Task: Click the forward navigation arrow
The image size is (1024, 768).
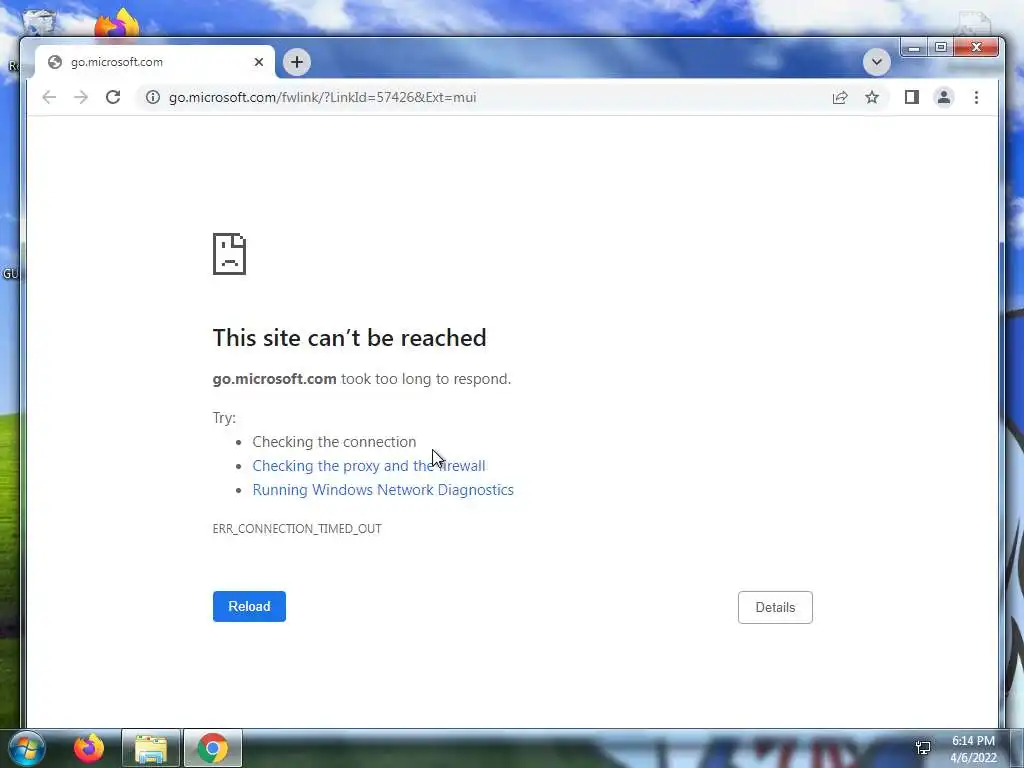Action: 81,97
